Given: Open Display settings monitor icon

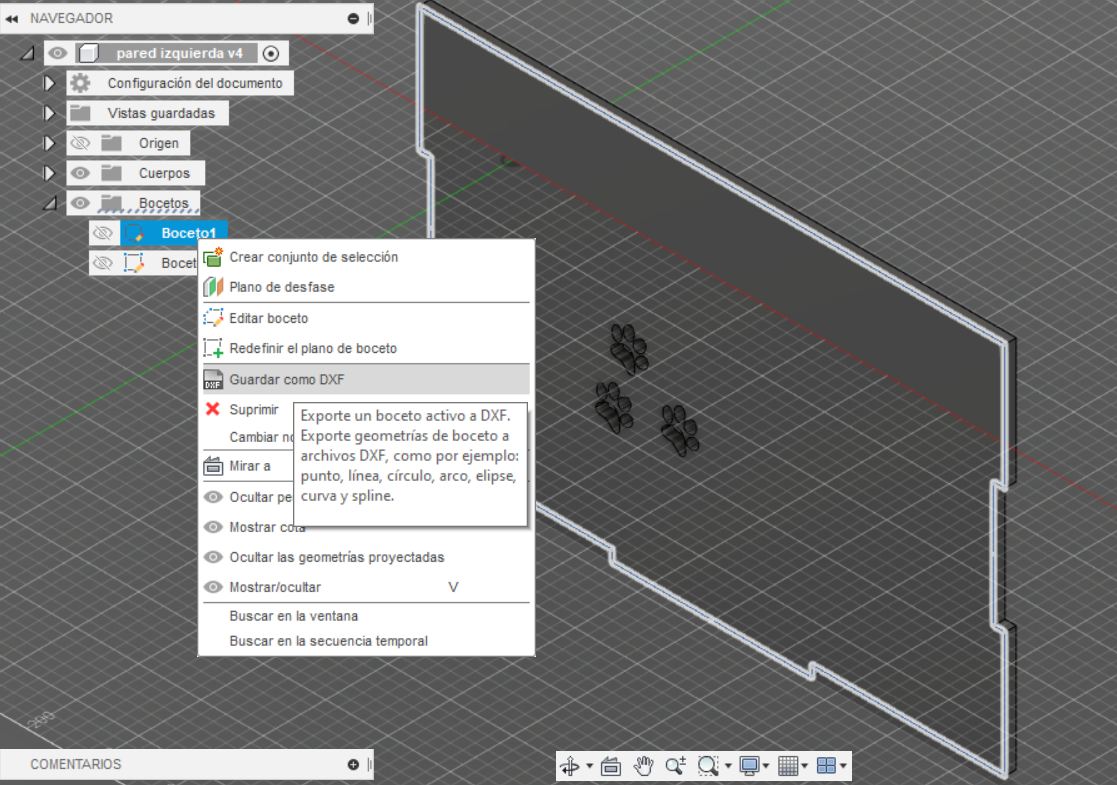Looking at the screenshot, I should click(749, 766).
